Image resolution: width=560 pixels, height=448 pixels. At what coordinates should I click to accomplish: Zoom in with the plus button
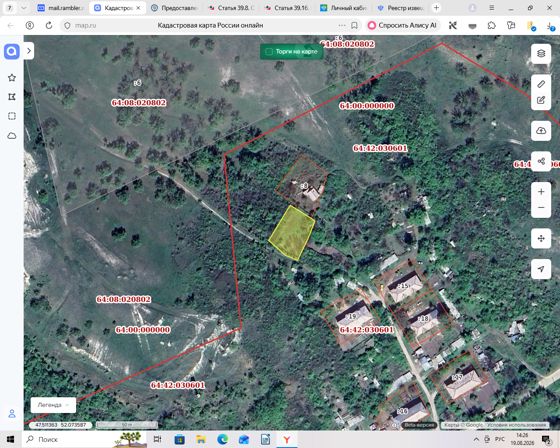click(x=541, y=192)
